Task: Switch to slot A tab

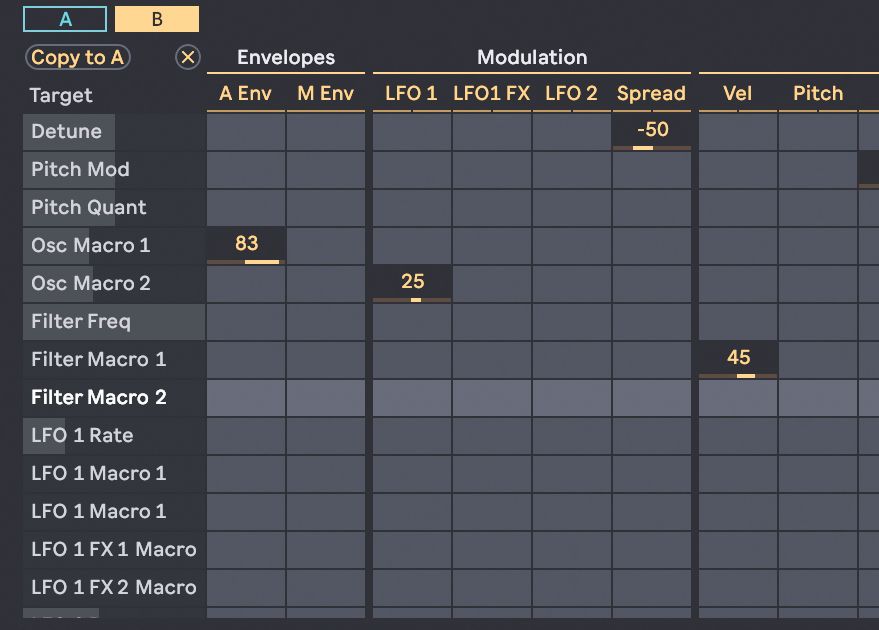Action: click(65, 19)
